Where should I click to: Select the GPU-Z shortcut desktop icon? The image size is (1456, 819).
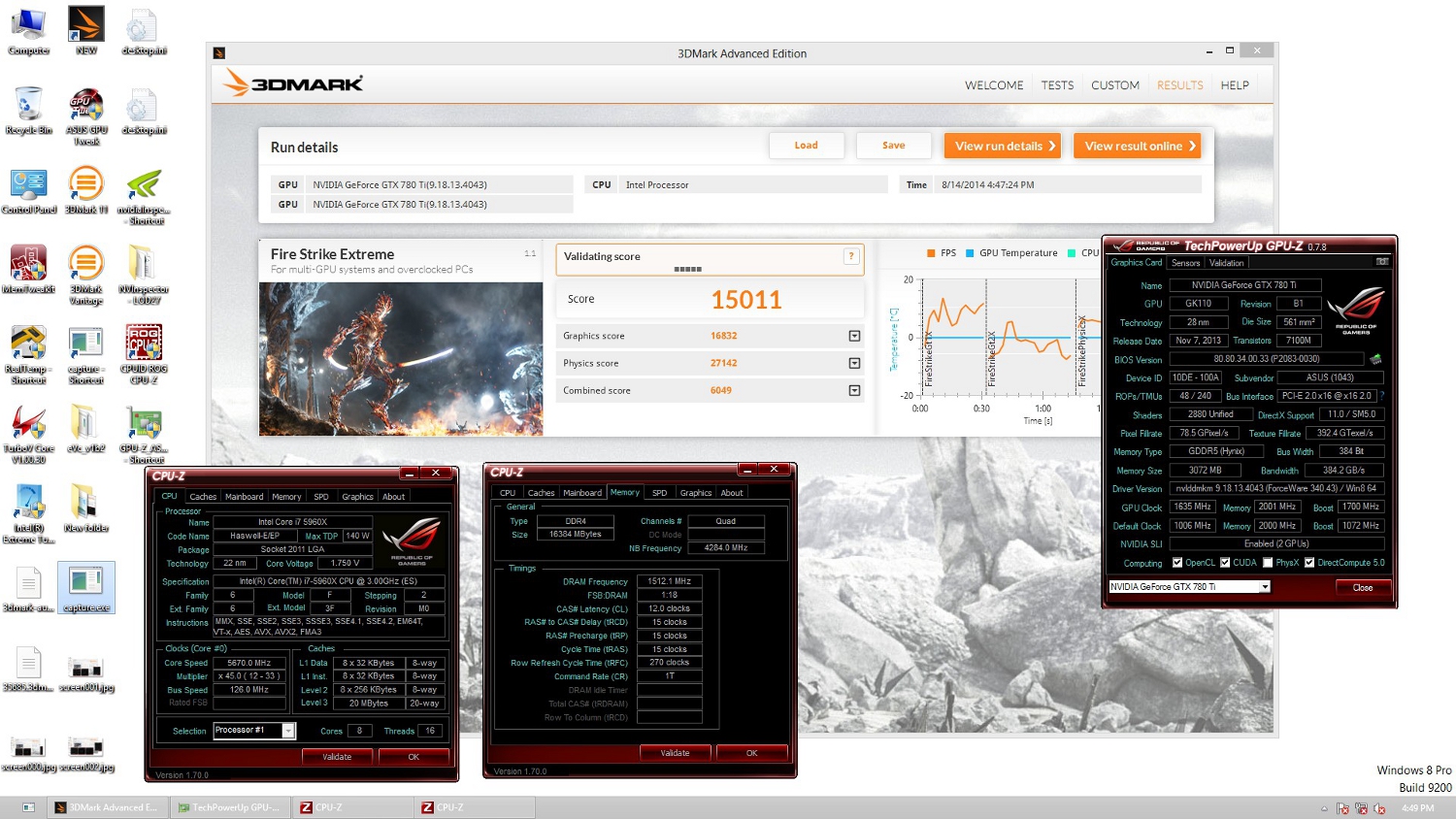pyautogui.click(x=144, y=435)
